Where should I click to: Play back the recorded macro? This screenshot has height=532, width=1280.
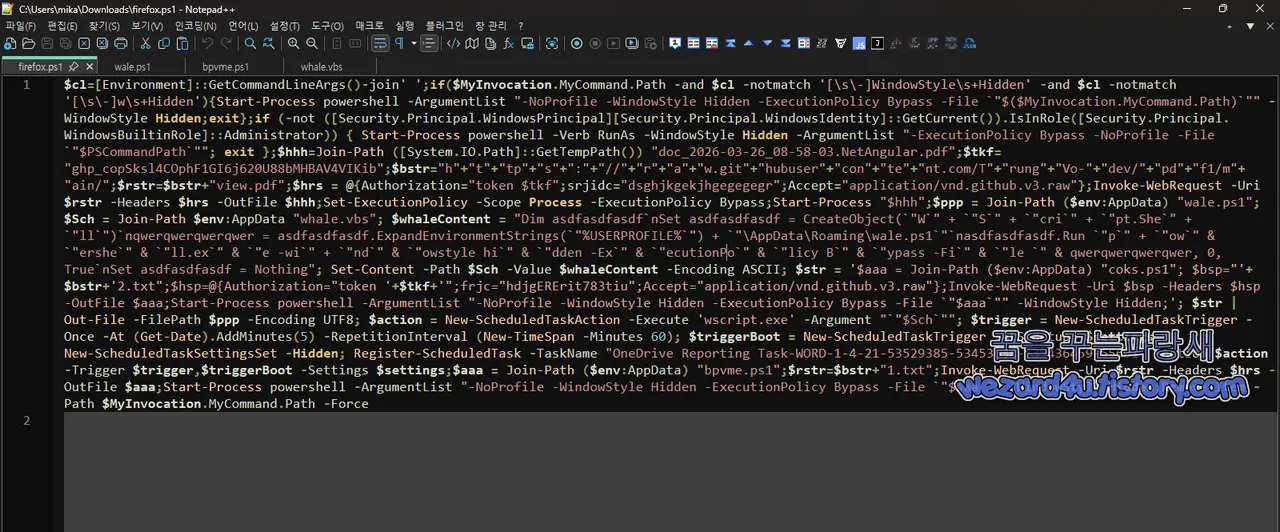point(613,44)
